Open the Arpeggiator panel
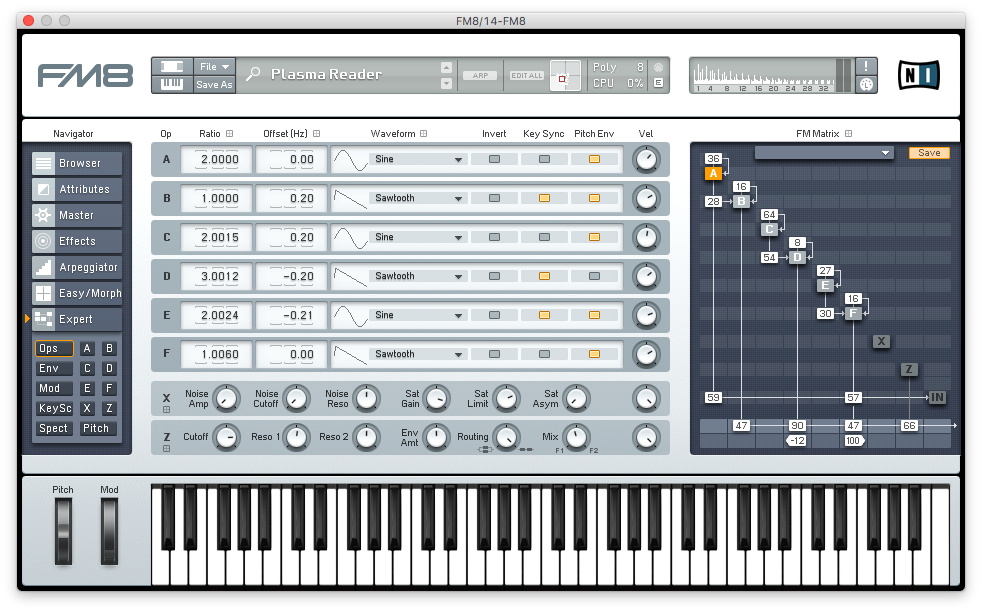The width and height of the screenshot is (982, 612). 76,267
